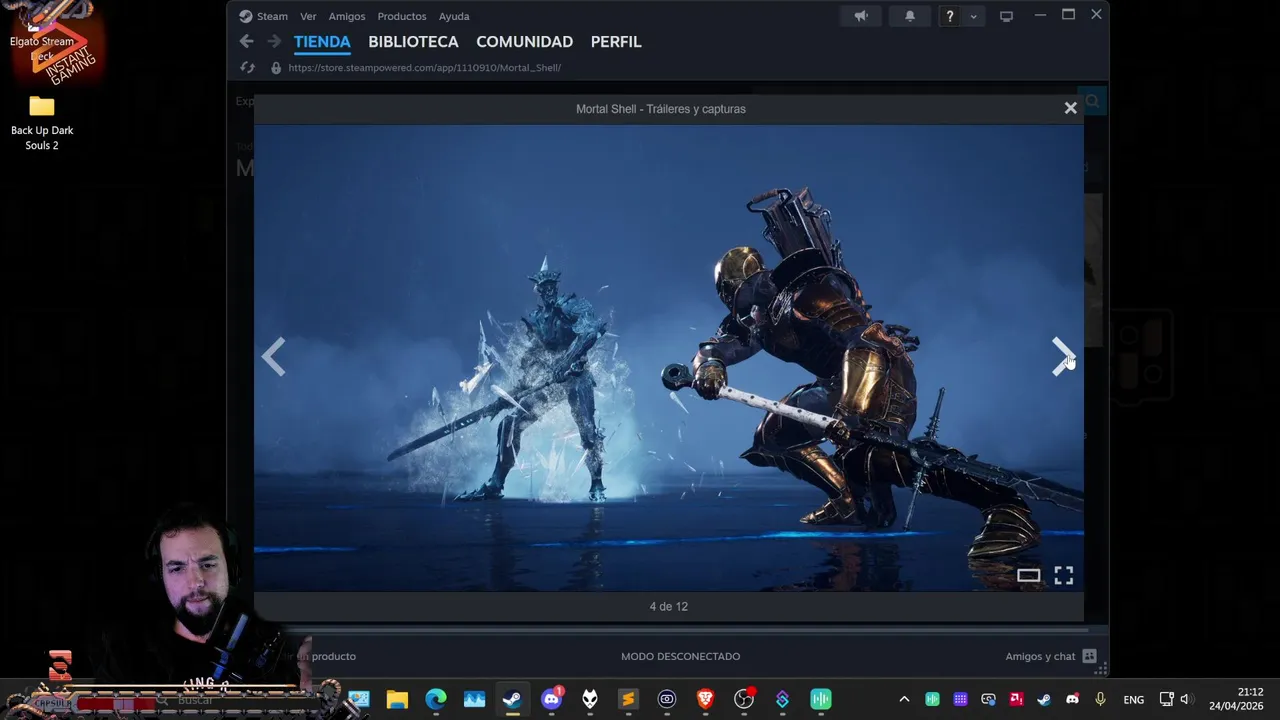Expand the account dropdown chevron
Screen dimensions: 1280x720
[973, 16]
